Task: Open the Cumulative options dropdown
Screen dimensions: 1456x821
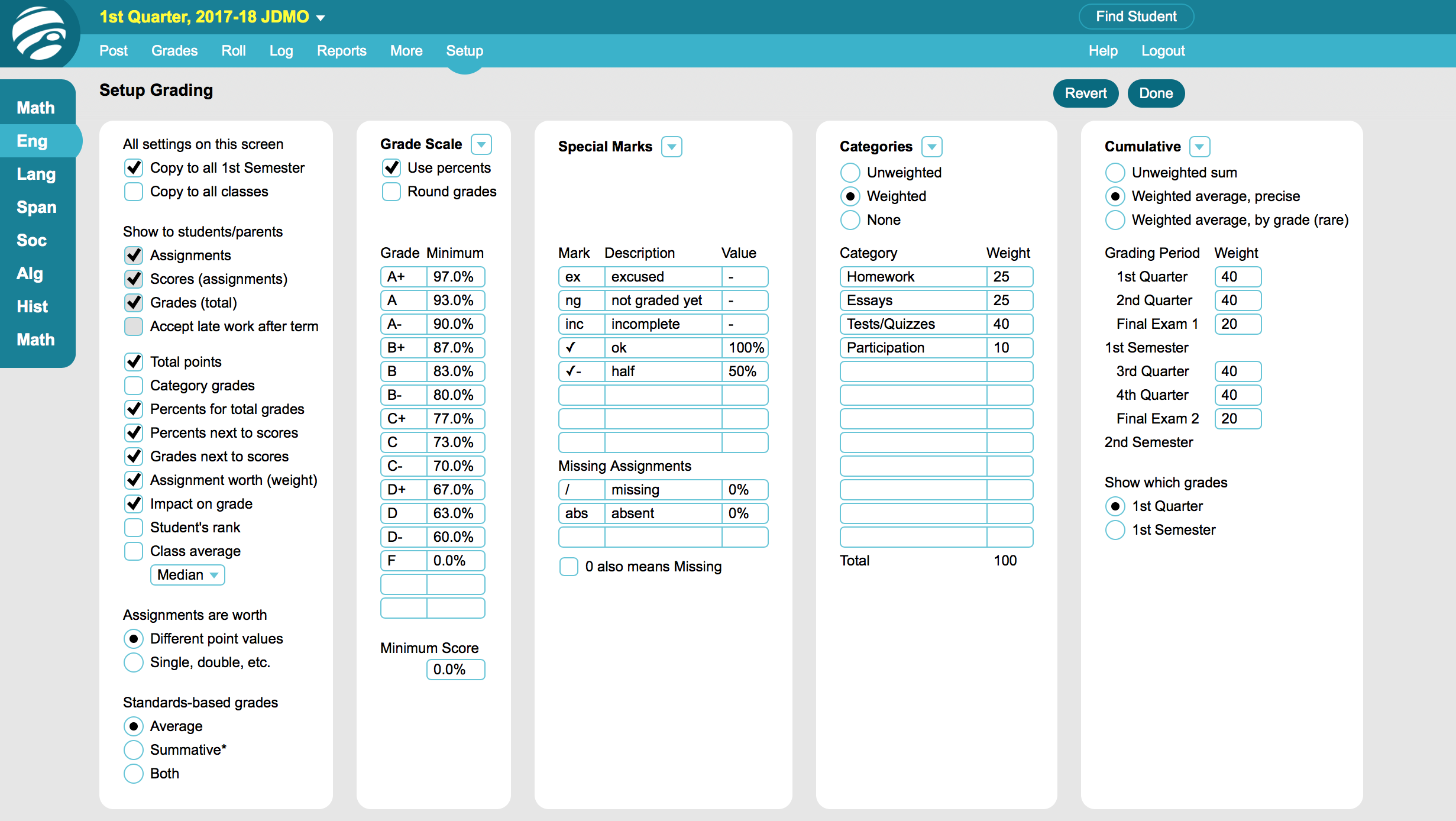Action: click(1200, 147)
